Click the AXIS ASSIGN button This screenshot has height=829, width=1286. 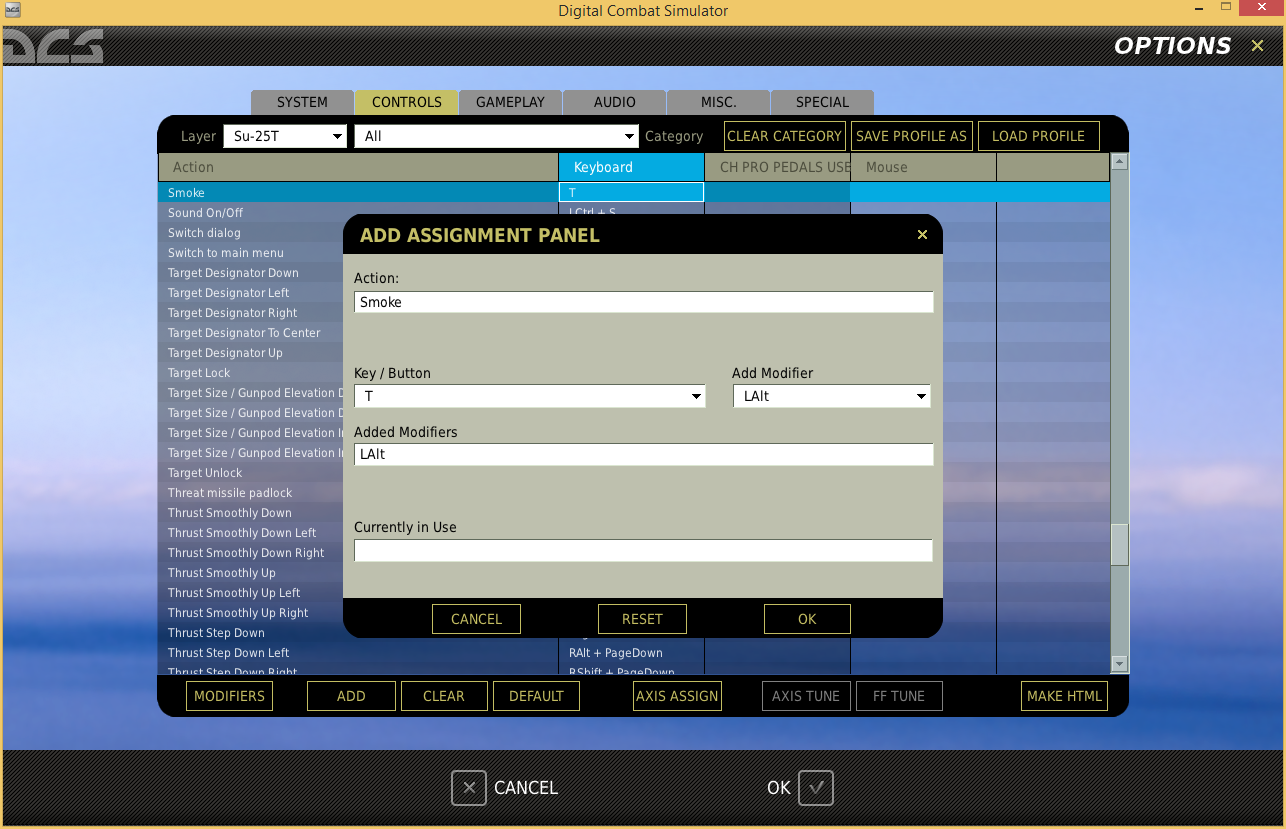click(677, 696)
